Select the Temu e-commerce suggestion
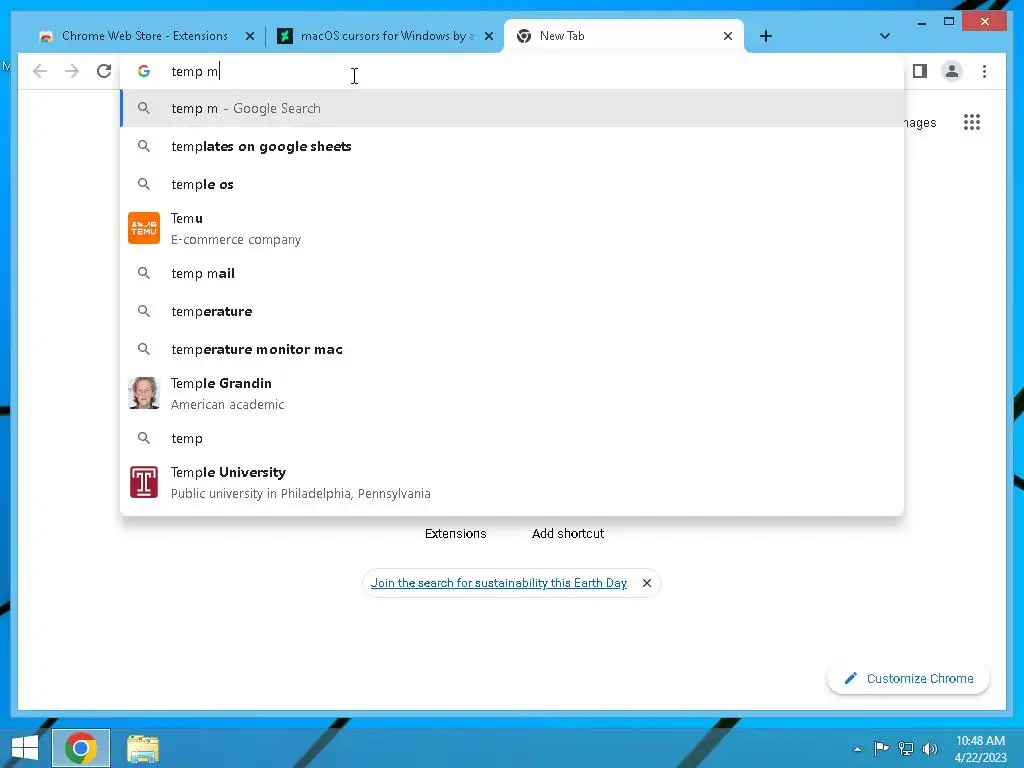 coord(513,229)
